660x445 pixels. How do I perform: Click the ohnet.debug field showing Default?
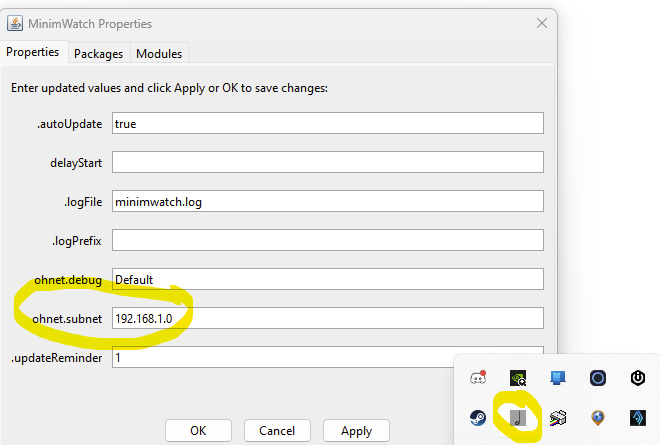click(x=327, y=279)
